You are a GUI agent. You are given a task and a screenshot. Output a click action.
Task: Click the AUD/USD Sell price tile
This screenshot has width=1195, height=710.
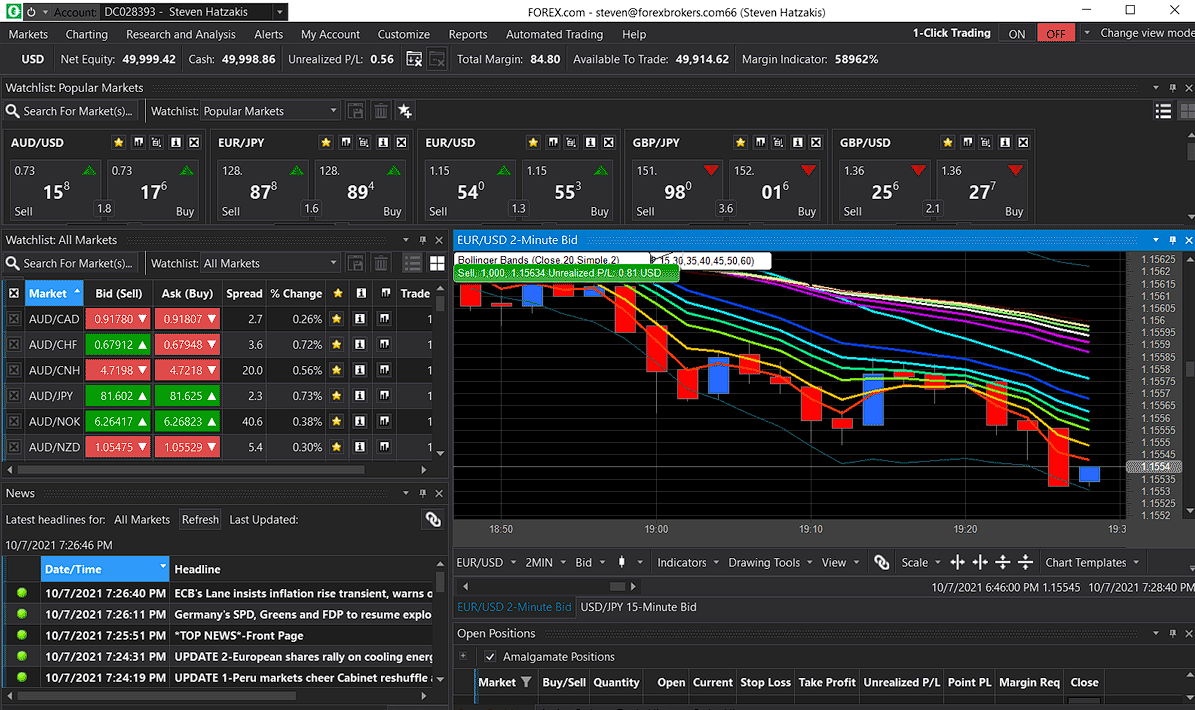point(53,190)
